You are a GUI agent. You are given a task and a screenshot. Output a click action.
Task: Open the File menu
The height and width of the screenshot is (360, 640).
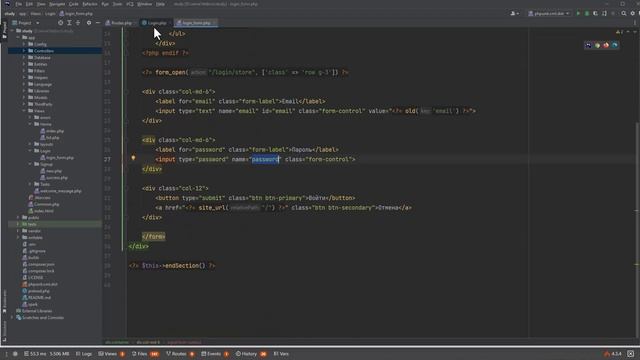coord(19,4)
